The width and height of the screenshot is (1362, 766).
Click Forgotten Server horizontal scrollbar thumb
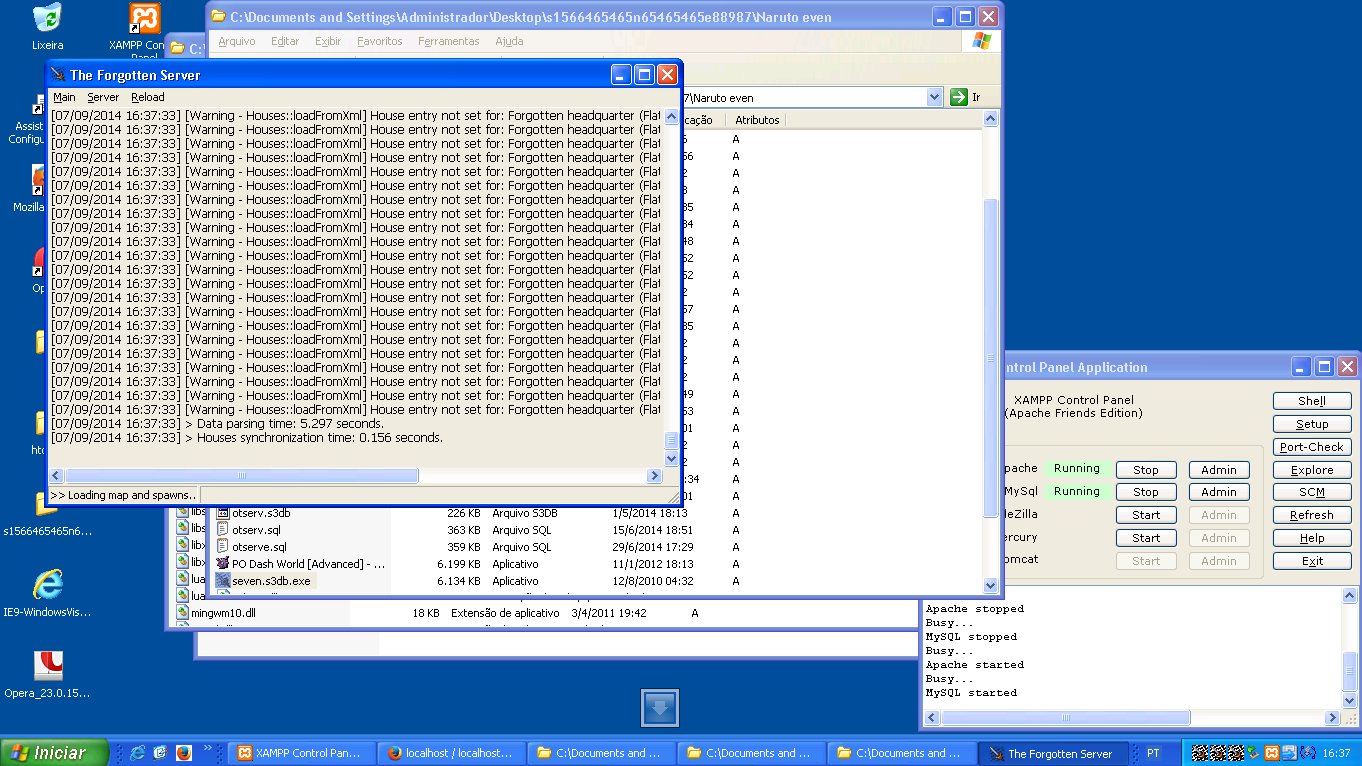(x=242, y=476)
